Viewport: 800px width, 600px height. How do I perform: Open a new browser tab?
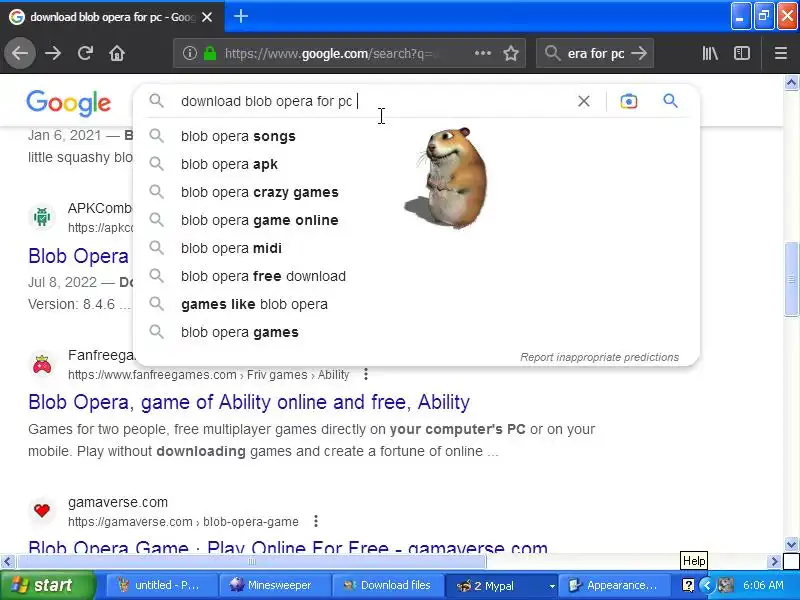tap(241, 16)
